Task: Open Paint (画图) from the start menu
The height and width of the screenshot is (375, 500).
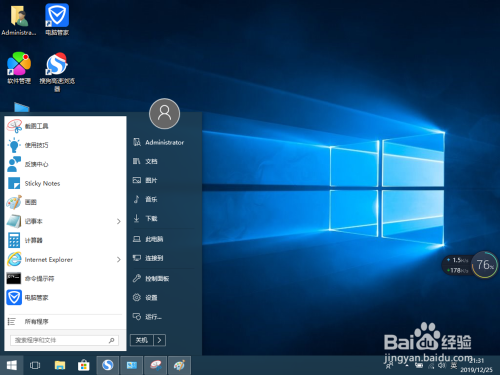Action: (65, 202)
